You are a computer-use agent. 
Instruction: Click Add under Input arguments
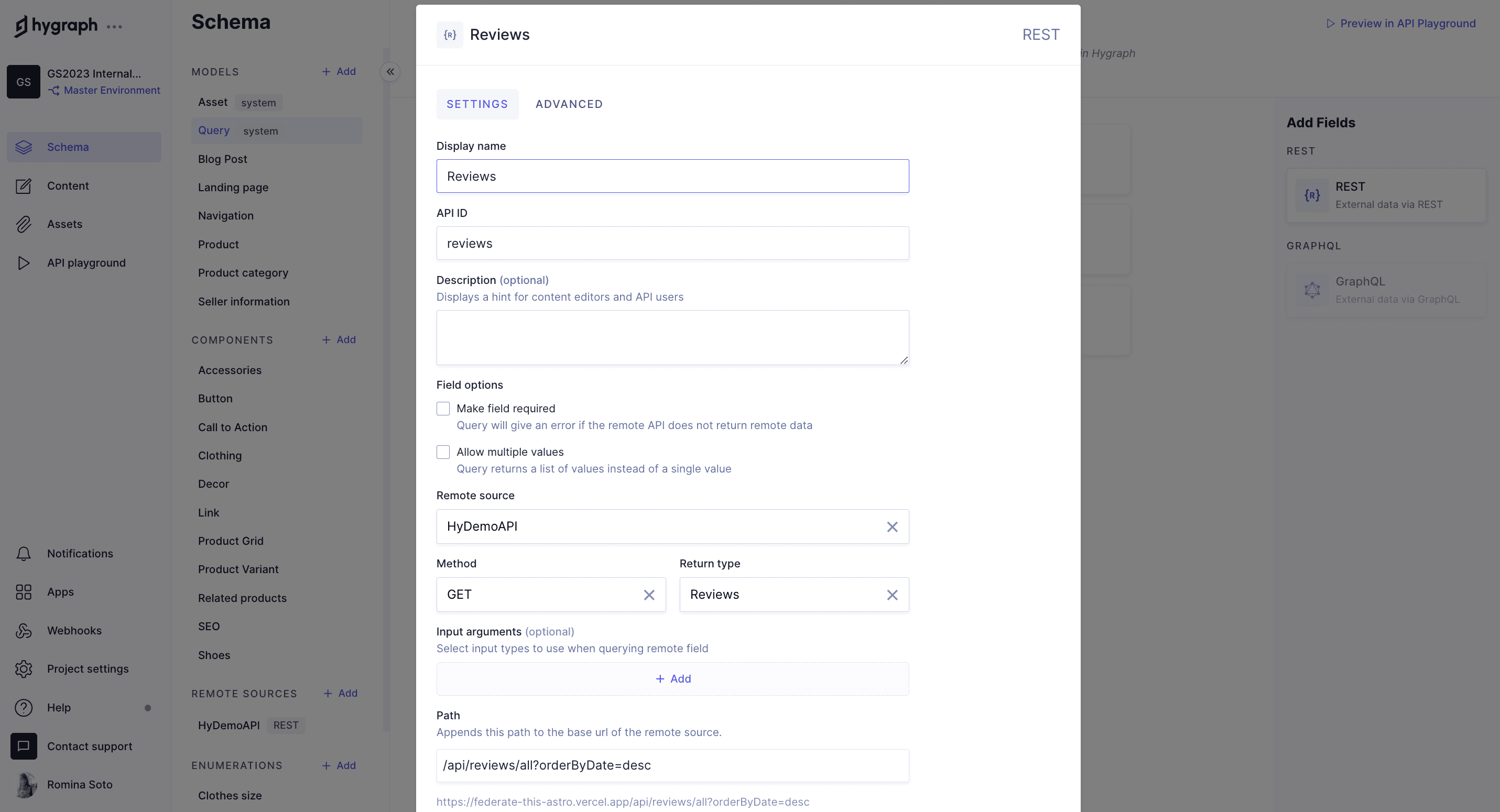(672, 679)
